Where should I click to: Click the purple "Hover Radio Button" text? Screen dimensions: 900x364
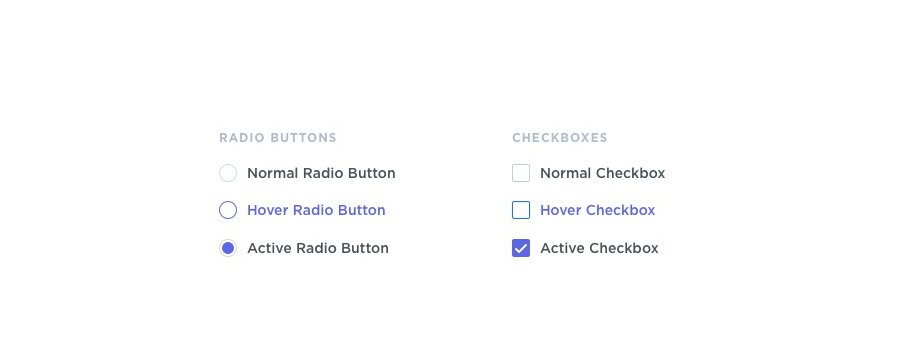[x=316, y=210]
